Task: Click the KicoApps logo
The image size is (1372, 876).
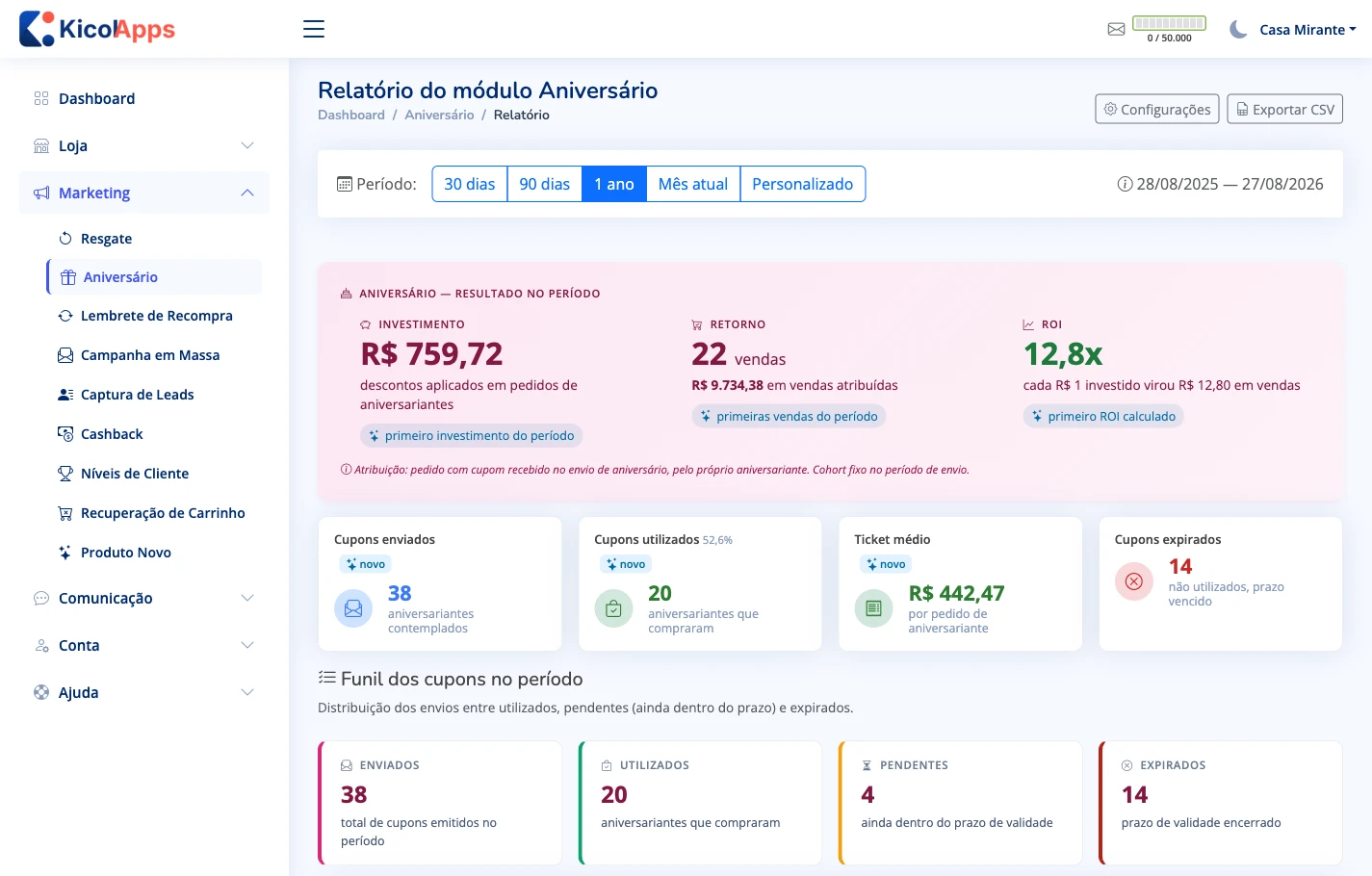Action: [97, 29]
